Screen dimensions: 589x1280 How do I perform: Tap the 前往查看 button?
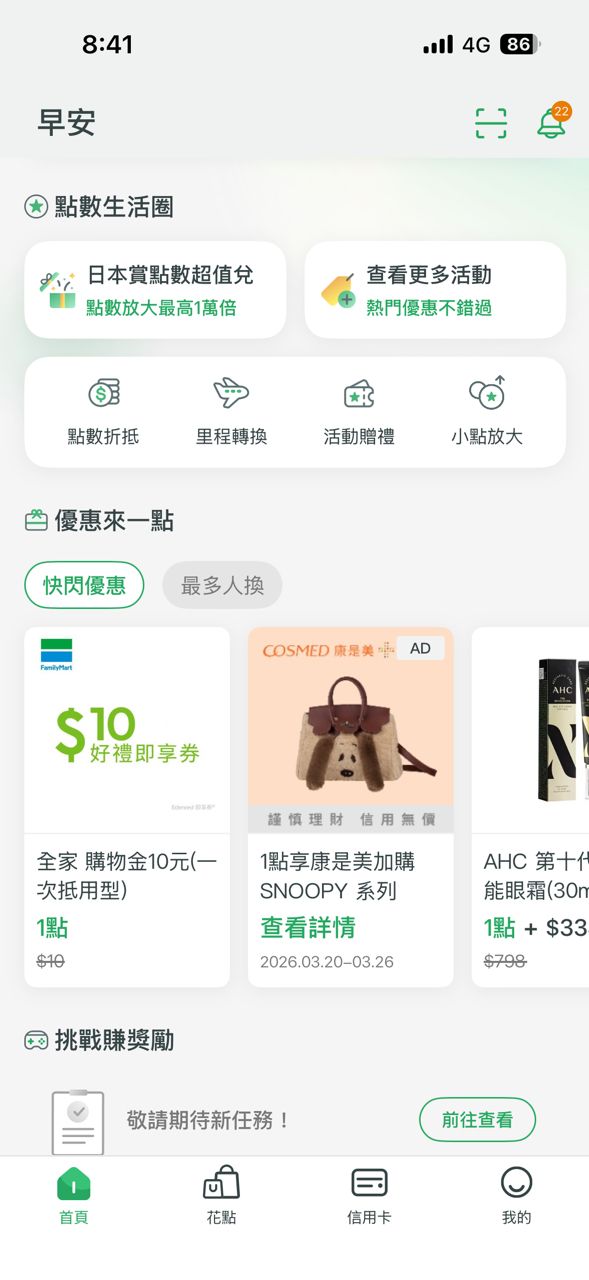pyautogui.click(x=477, y=1120)
